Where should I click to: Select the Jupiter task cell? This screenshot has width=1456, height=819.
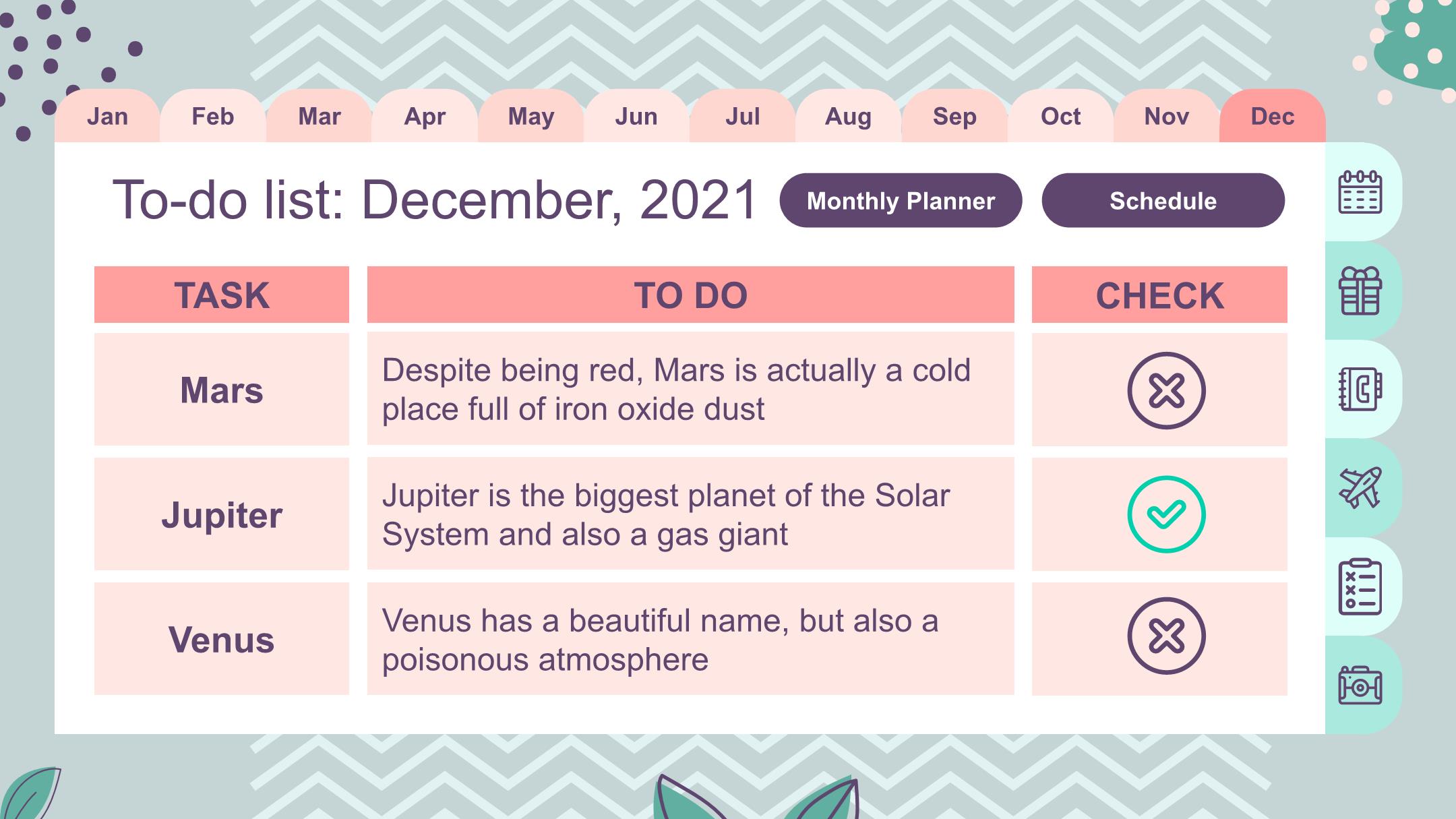(x=222, y=514)
